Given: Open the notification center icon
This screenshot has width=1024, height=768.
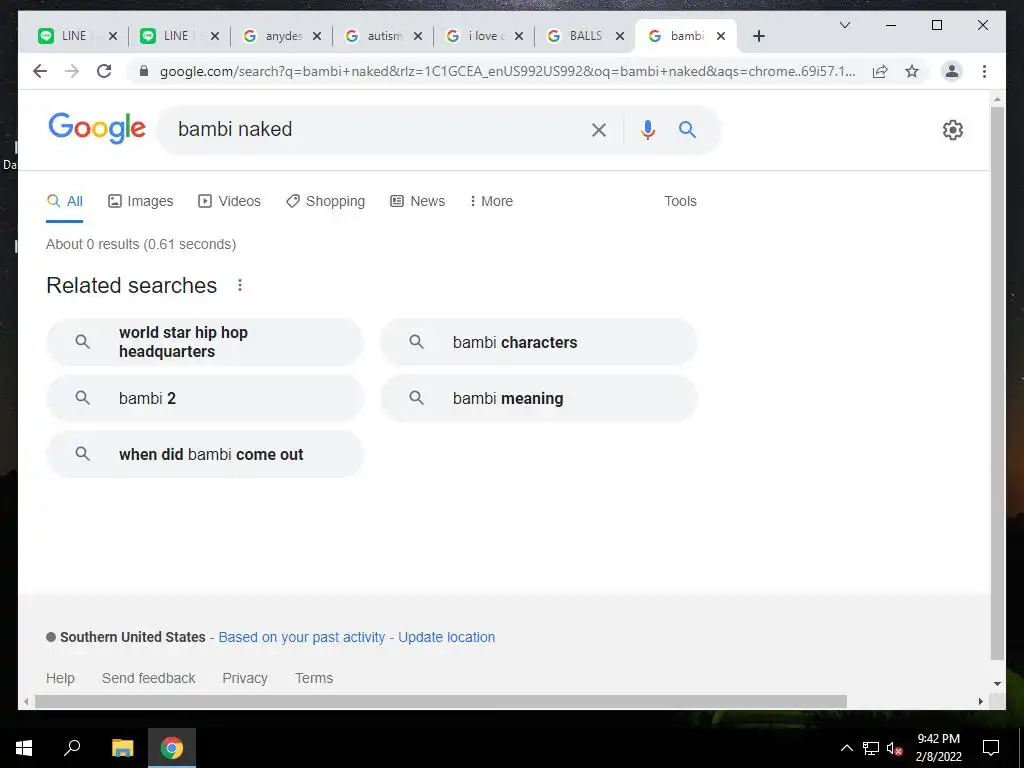Looking at the screenshot, I should (x=991, y=748).
